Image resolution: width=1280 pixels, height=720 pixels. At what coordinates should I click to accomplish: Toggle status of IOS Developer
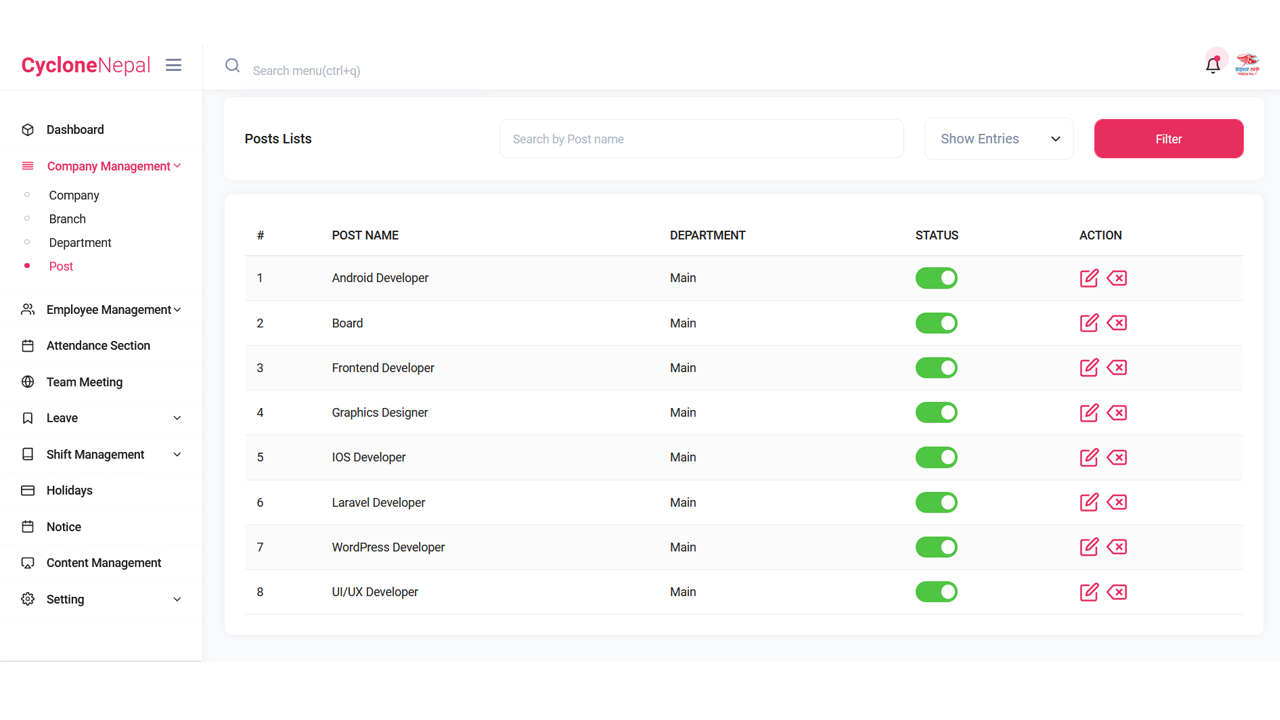pos(936,457)
